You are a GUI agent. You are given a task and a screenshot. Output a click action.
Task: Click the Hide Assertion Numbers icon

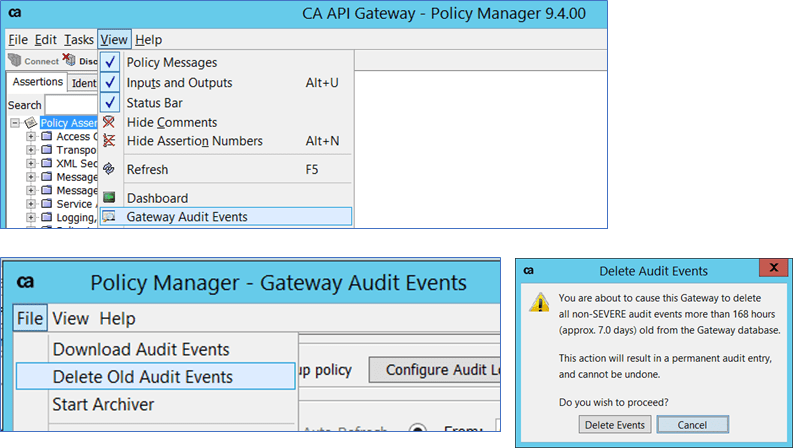coord(109,141)
